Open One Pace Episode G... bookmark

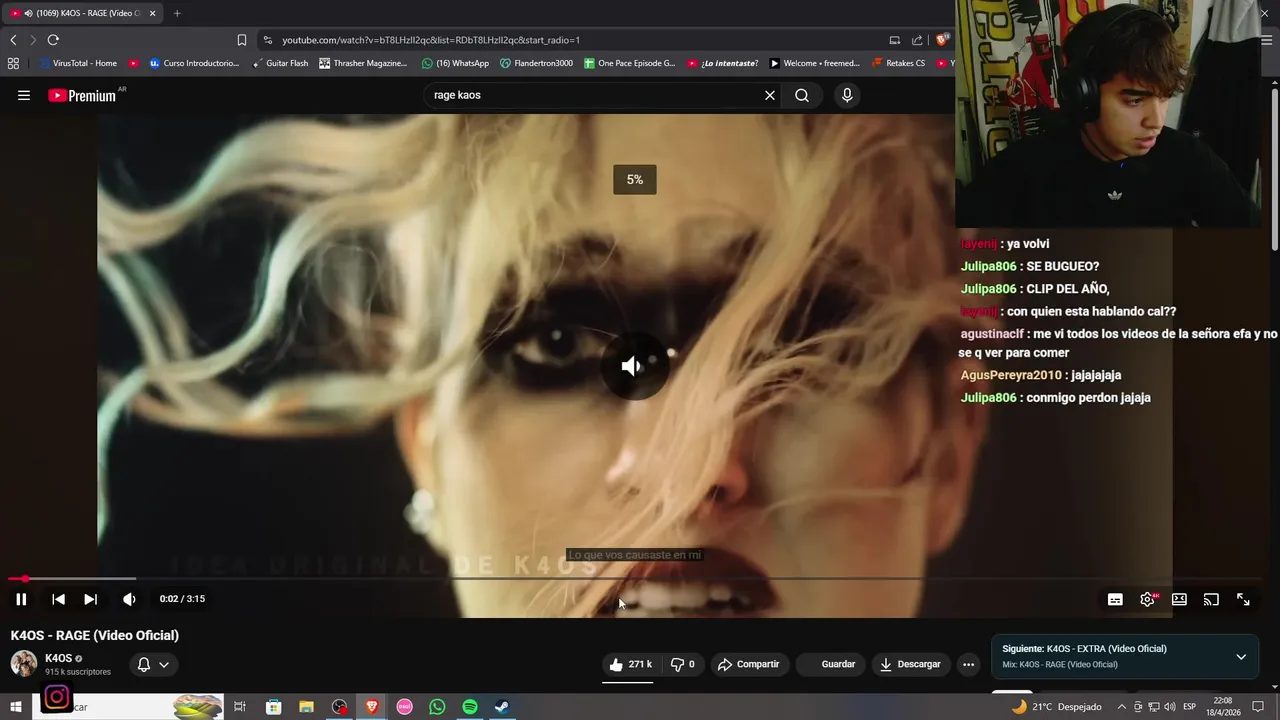(x=629, y=63)
